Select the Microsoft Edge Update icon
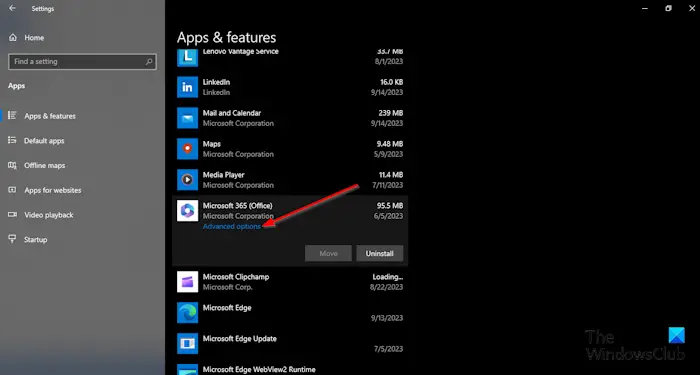This screenshot has width=700, height=375. coord(188,343)
